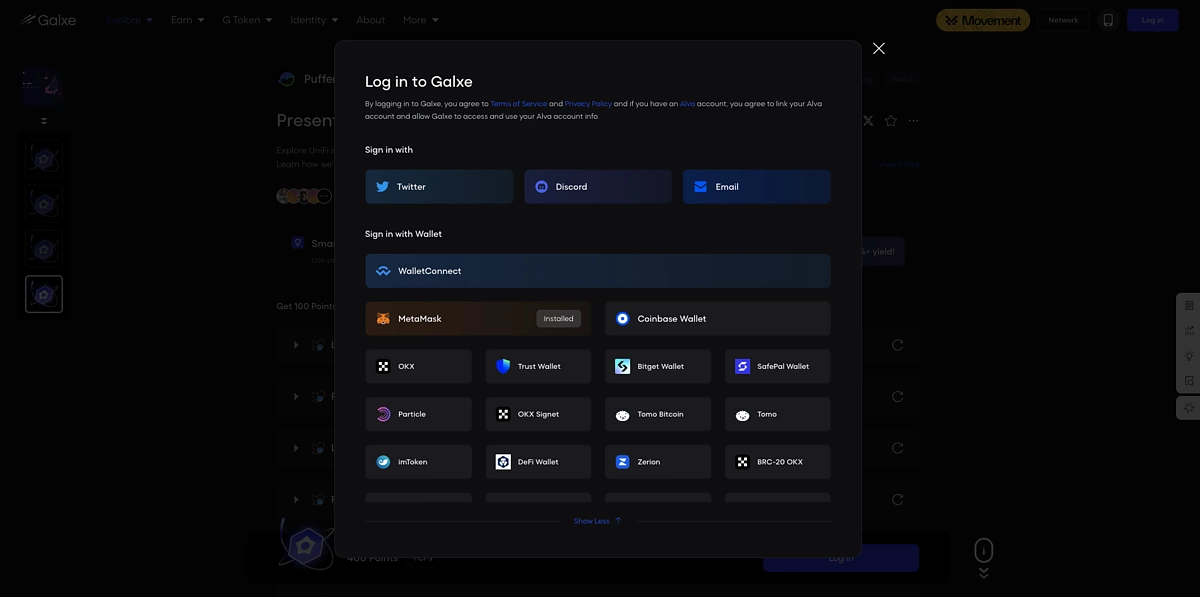Click the BRC-20 OKX icon
Viewport: 1200px width, 597px height.
coord(742,462)
